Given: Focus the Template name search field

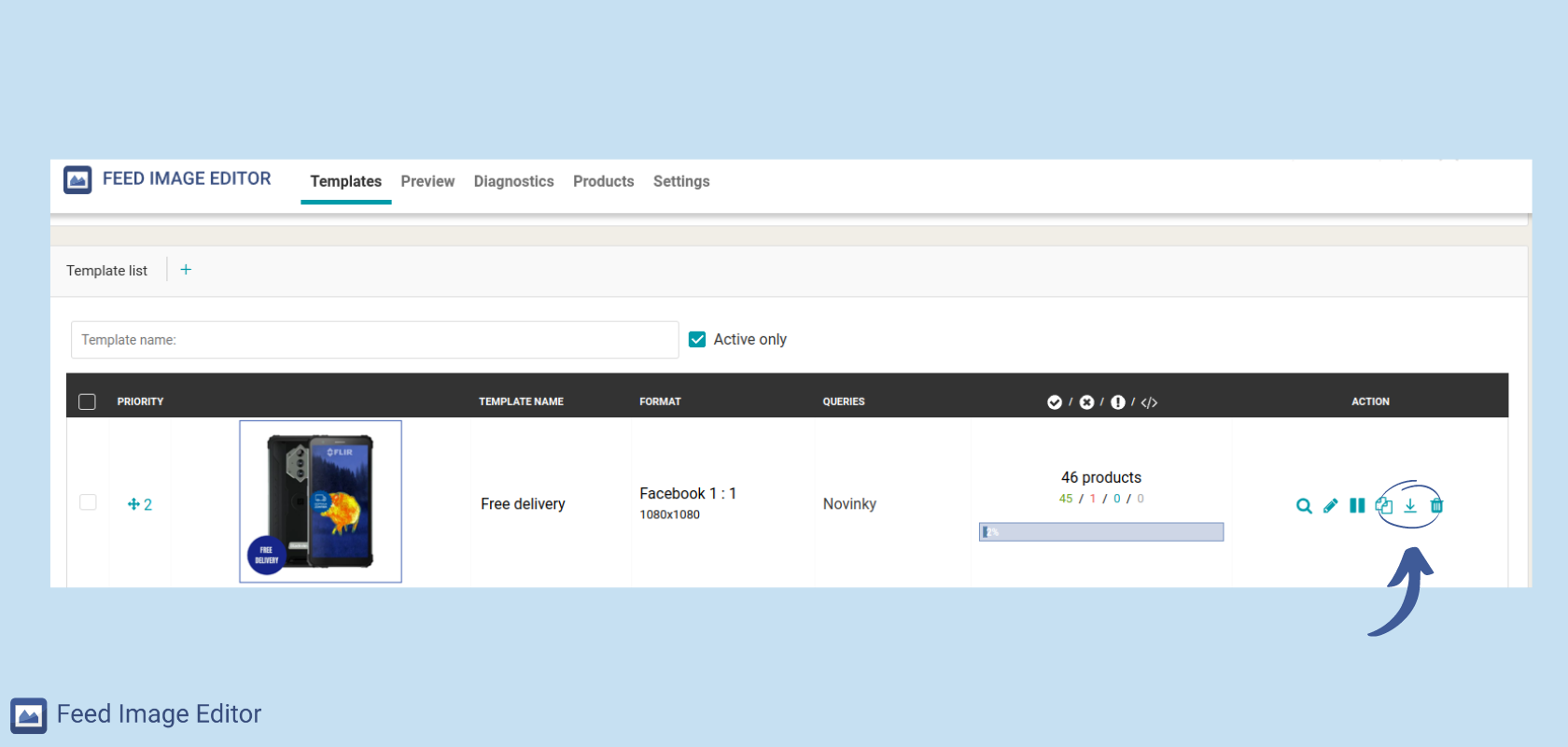Looking at the screenshot, I should click(374, 340).
